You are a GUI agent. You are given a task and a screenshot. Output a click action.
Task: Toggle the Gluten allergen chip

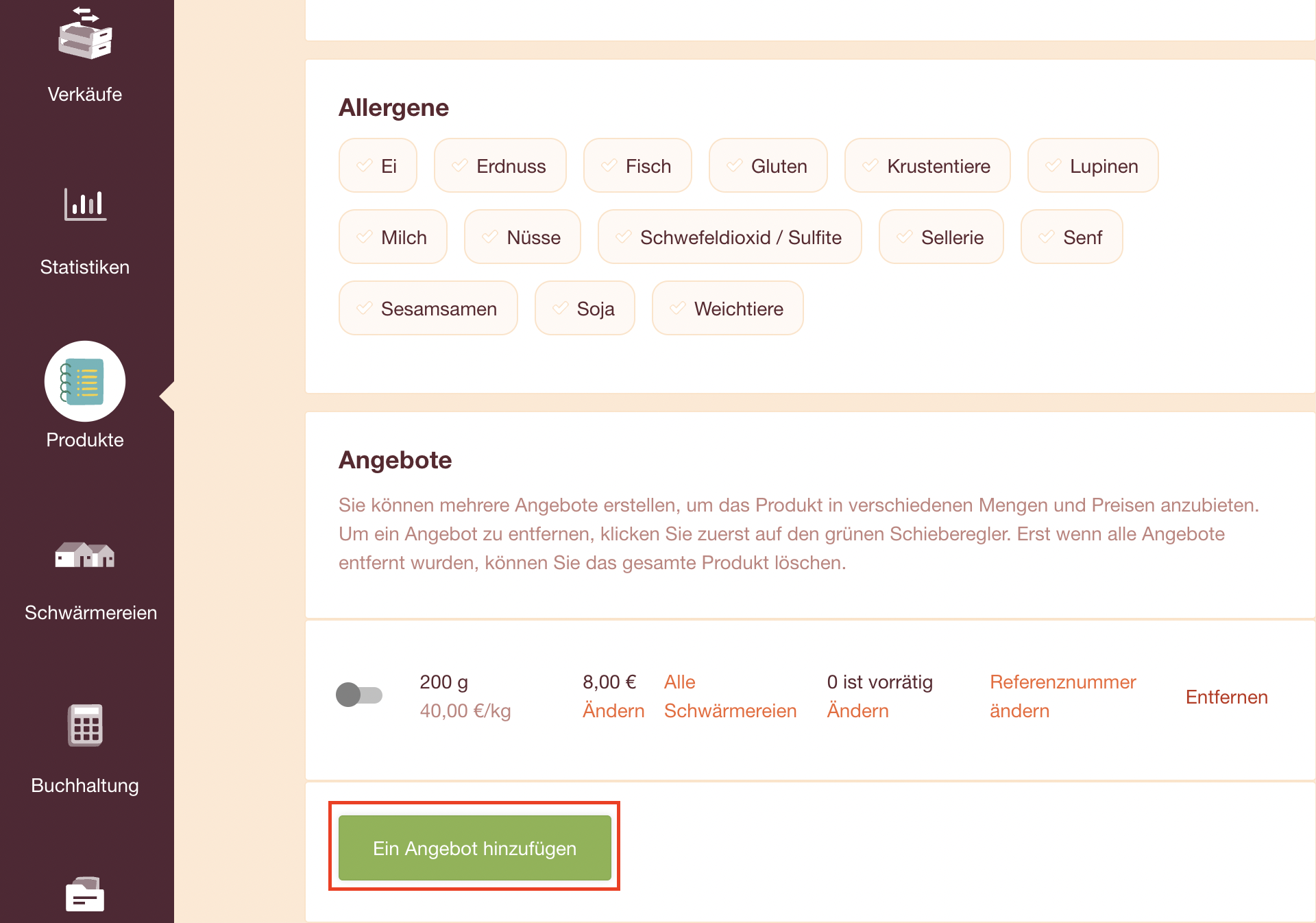(x=768, y=166)
